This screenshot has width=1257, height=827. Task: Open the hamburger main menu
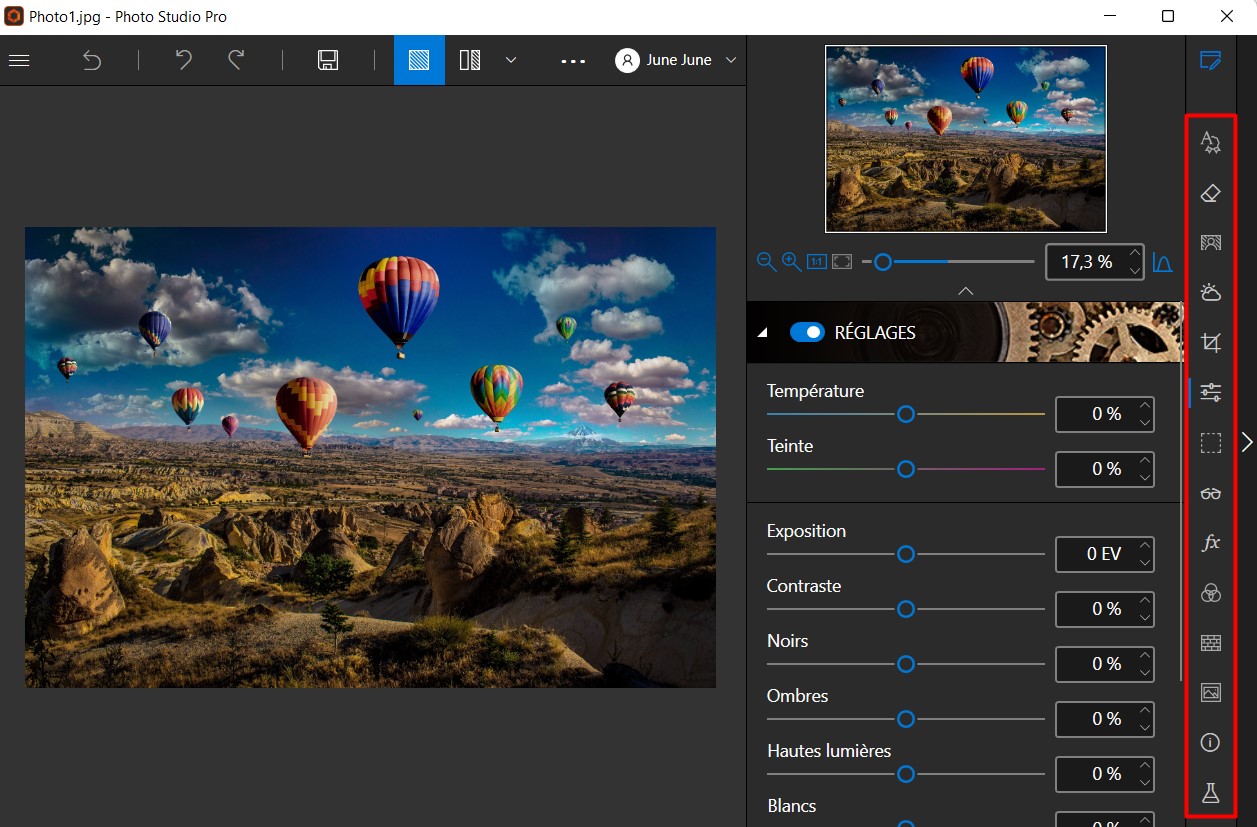pyautogui.click(x=19, y=60)
